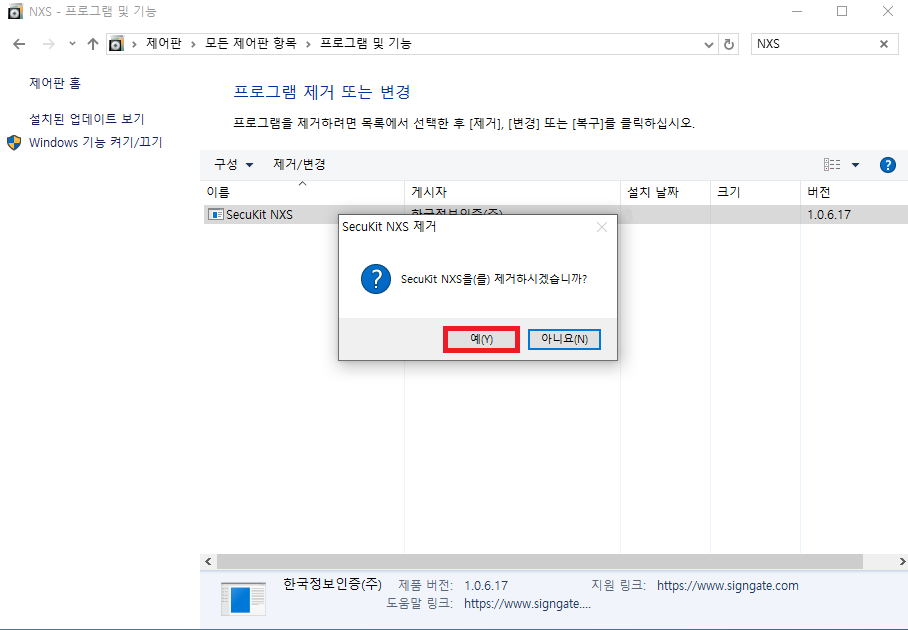Select the SecuKit NXS program row
Viewport: 908px width, 630px height.
coord(556,215)
